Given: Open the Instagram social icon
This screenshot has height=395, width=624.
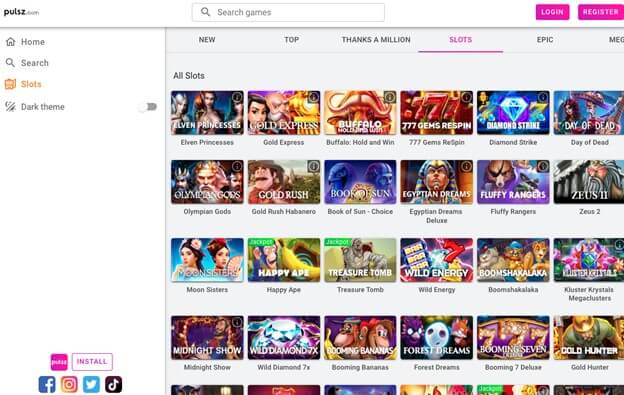Looking at the screenshot, I should pos(69,384).
